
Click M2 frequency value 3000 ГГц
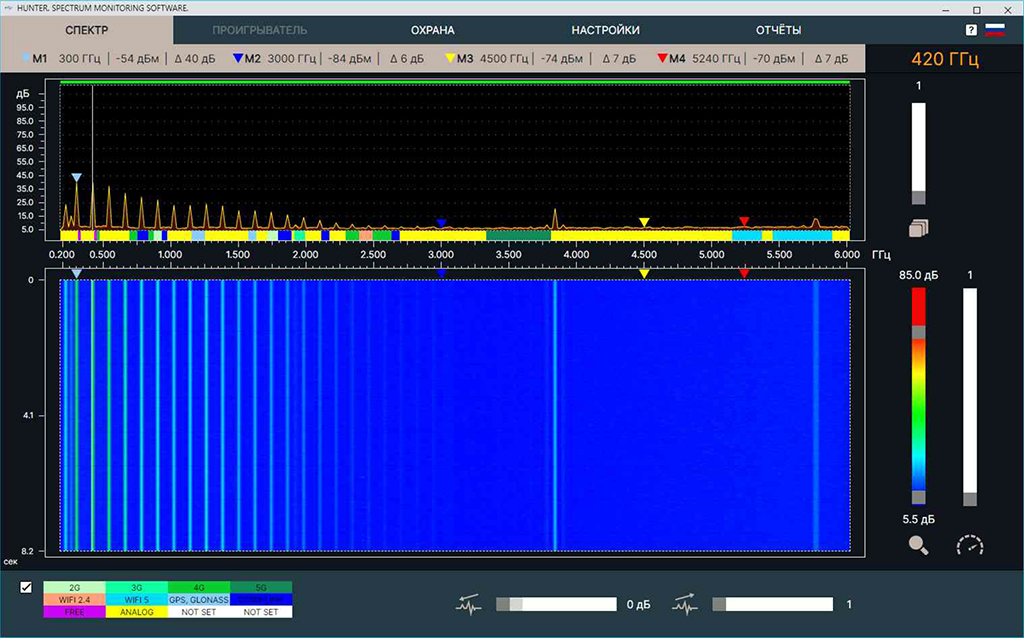click(292, 59)
